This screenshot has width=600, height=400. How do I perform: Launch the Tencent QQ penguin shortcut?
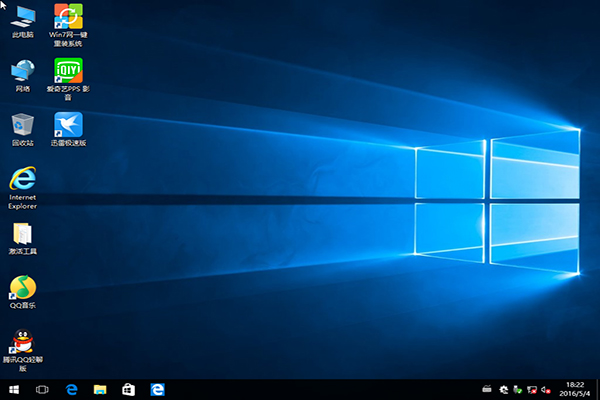pos(22,342)
